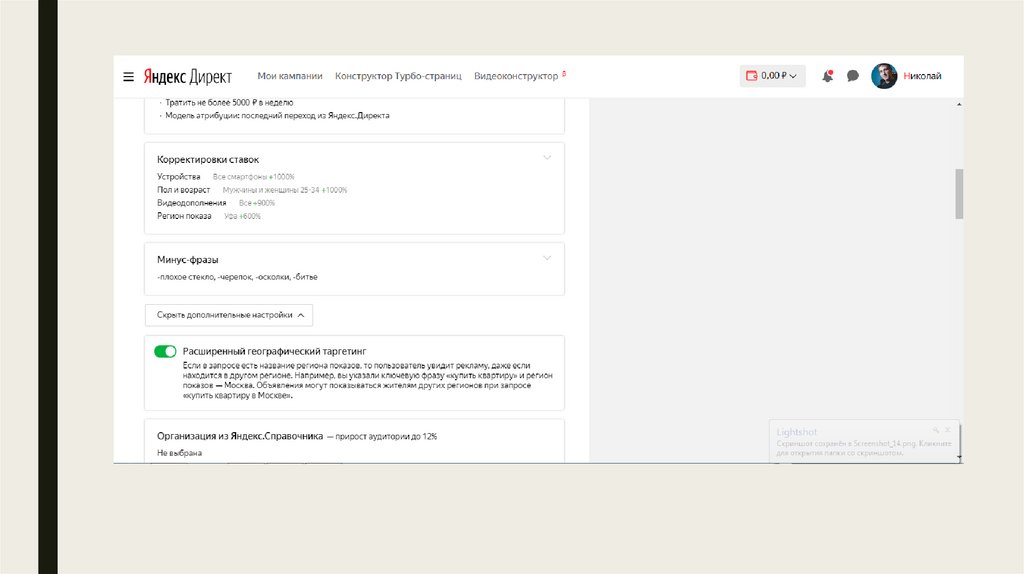This screenshot has width=1024, height=574.
Task: Click the Николай profile avatar
Action: (884, 76)
